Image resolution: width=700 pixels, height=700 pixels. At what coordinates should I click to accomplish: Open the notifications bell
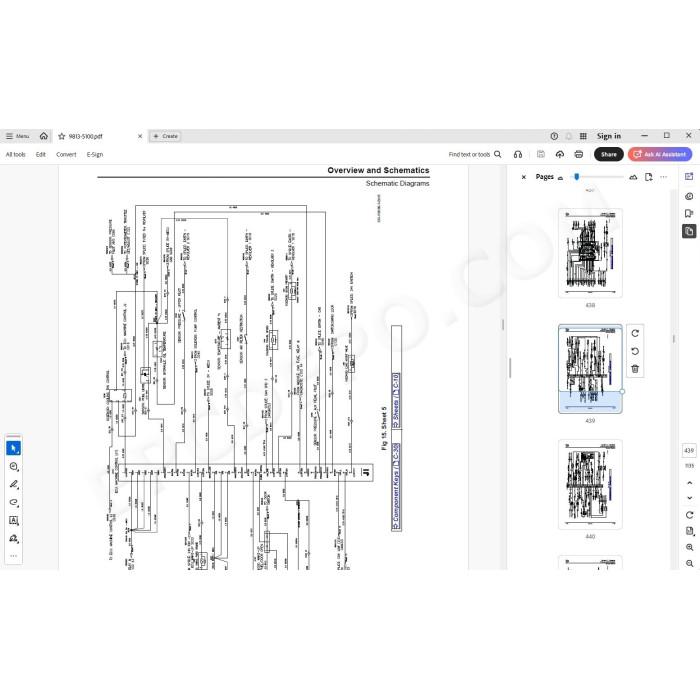pyautogui.click(x=569, y=136)
